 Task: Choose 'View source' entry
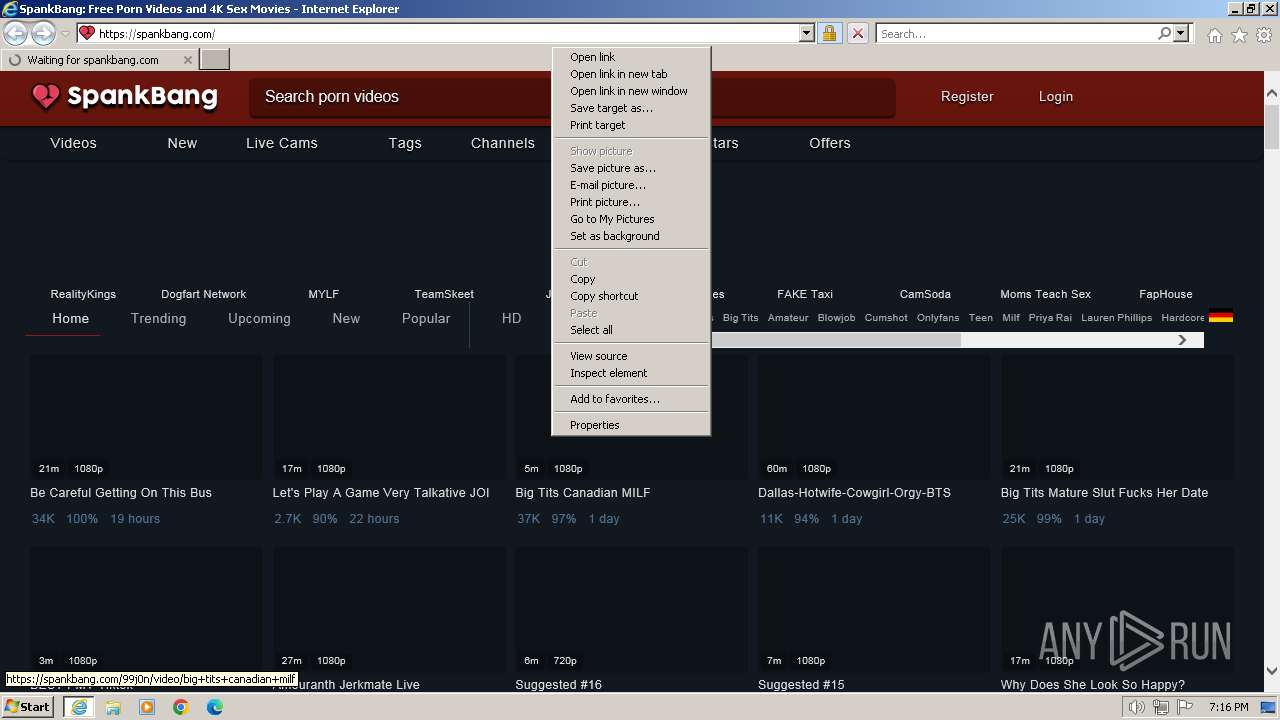tap(631, 356)
